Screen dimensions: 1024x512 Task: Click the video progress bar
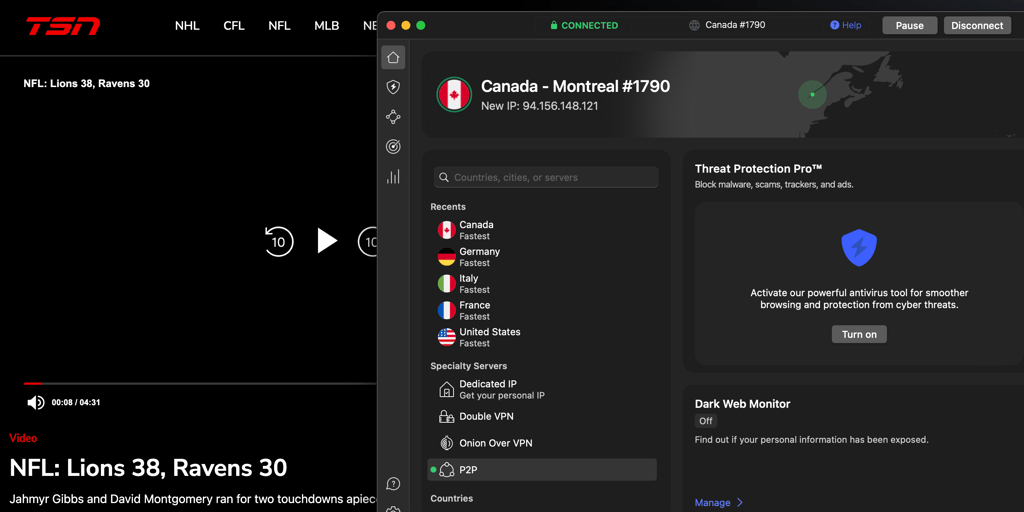pos(200,383)
